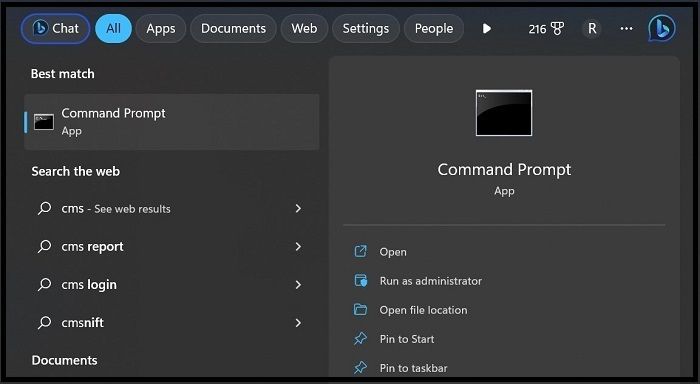Open the Bing Chat icon at top right
Screen dimensions: 700x384
pyautogui.click(x=662, y=28)
